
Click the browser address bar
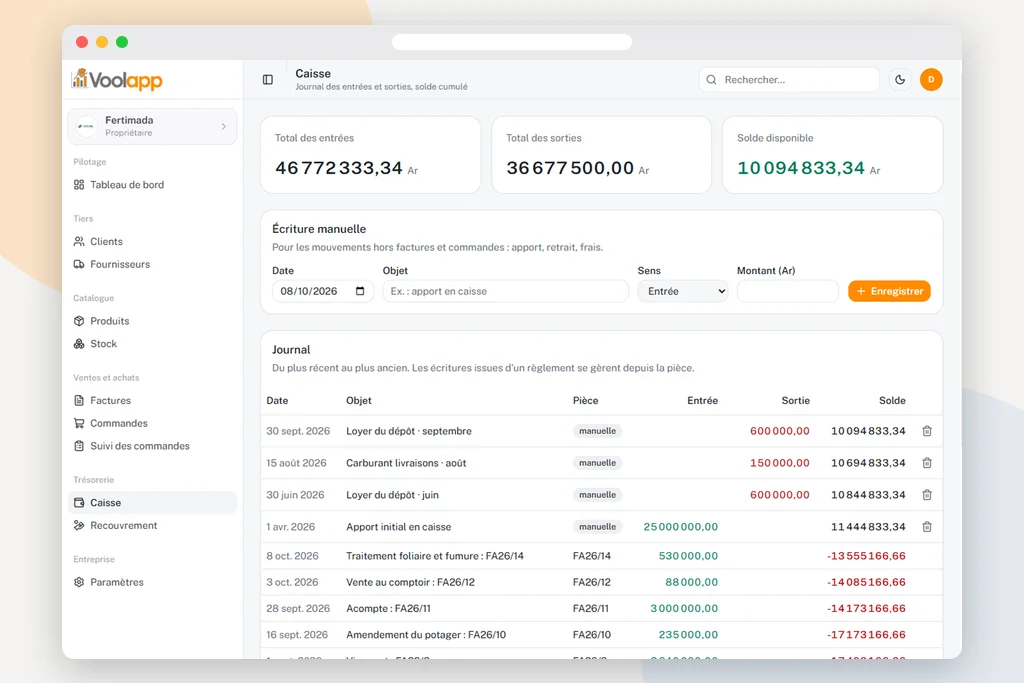pos(512,42)
